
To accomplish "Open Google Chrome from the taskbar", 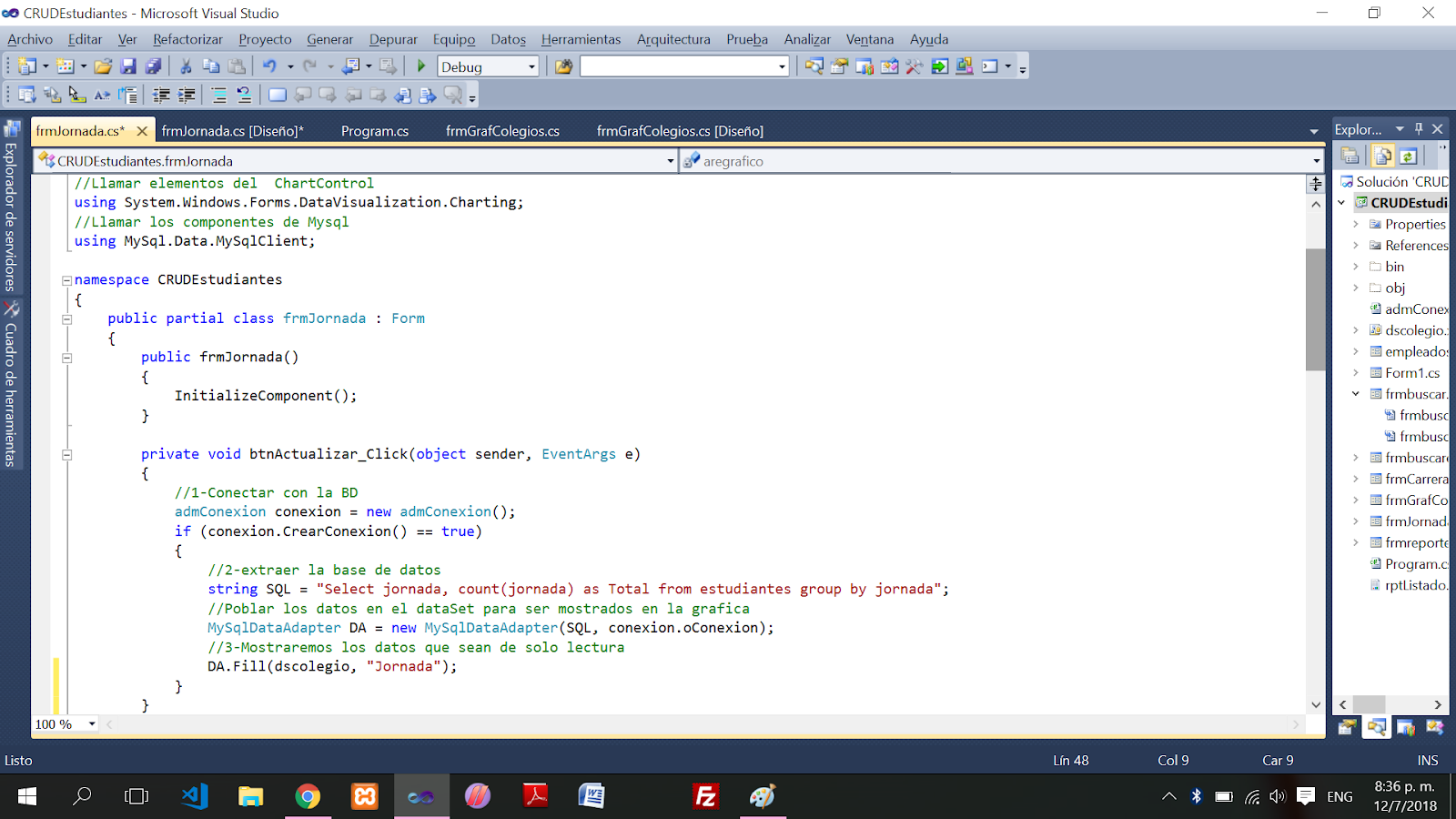I will (308, 796).
